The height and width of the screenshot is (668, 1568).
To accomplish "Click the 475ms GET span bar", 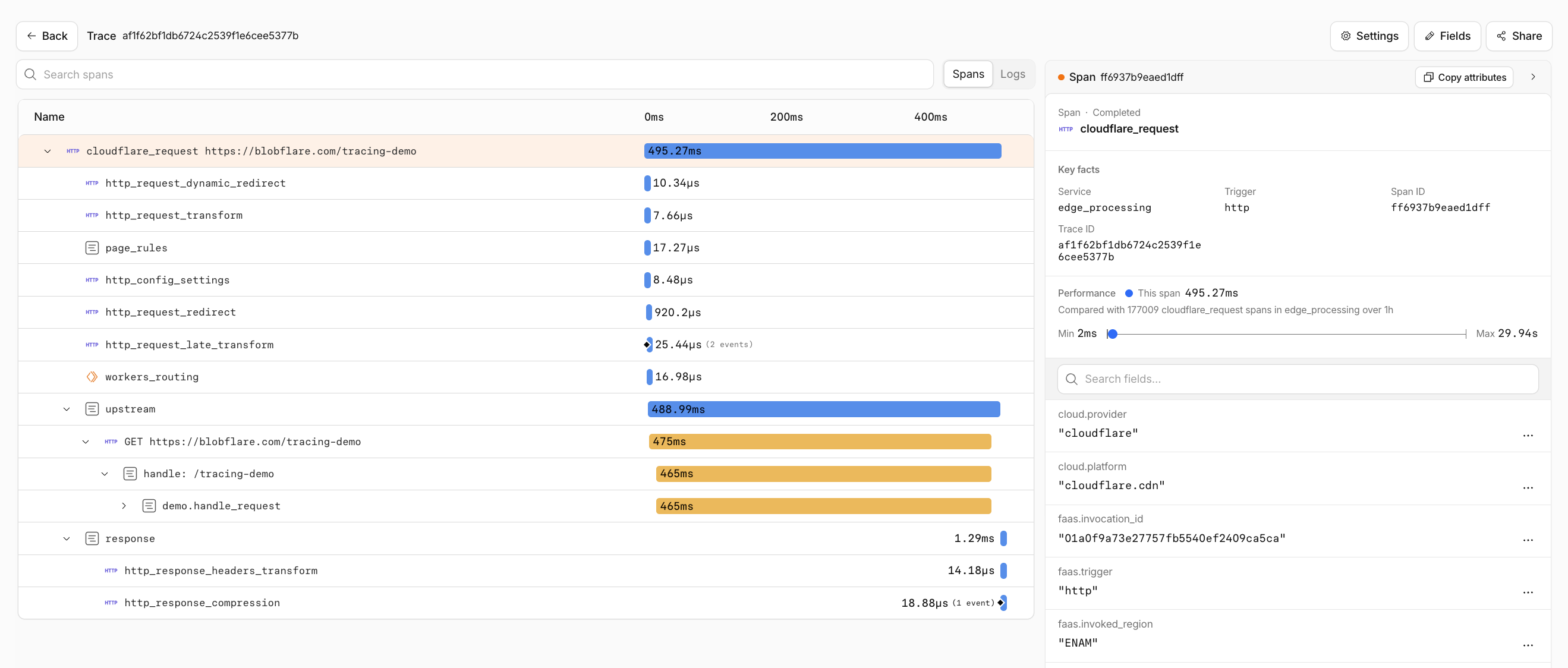I will pyautogui.click(x=820, y=442).
